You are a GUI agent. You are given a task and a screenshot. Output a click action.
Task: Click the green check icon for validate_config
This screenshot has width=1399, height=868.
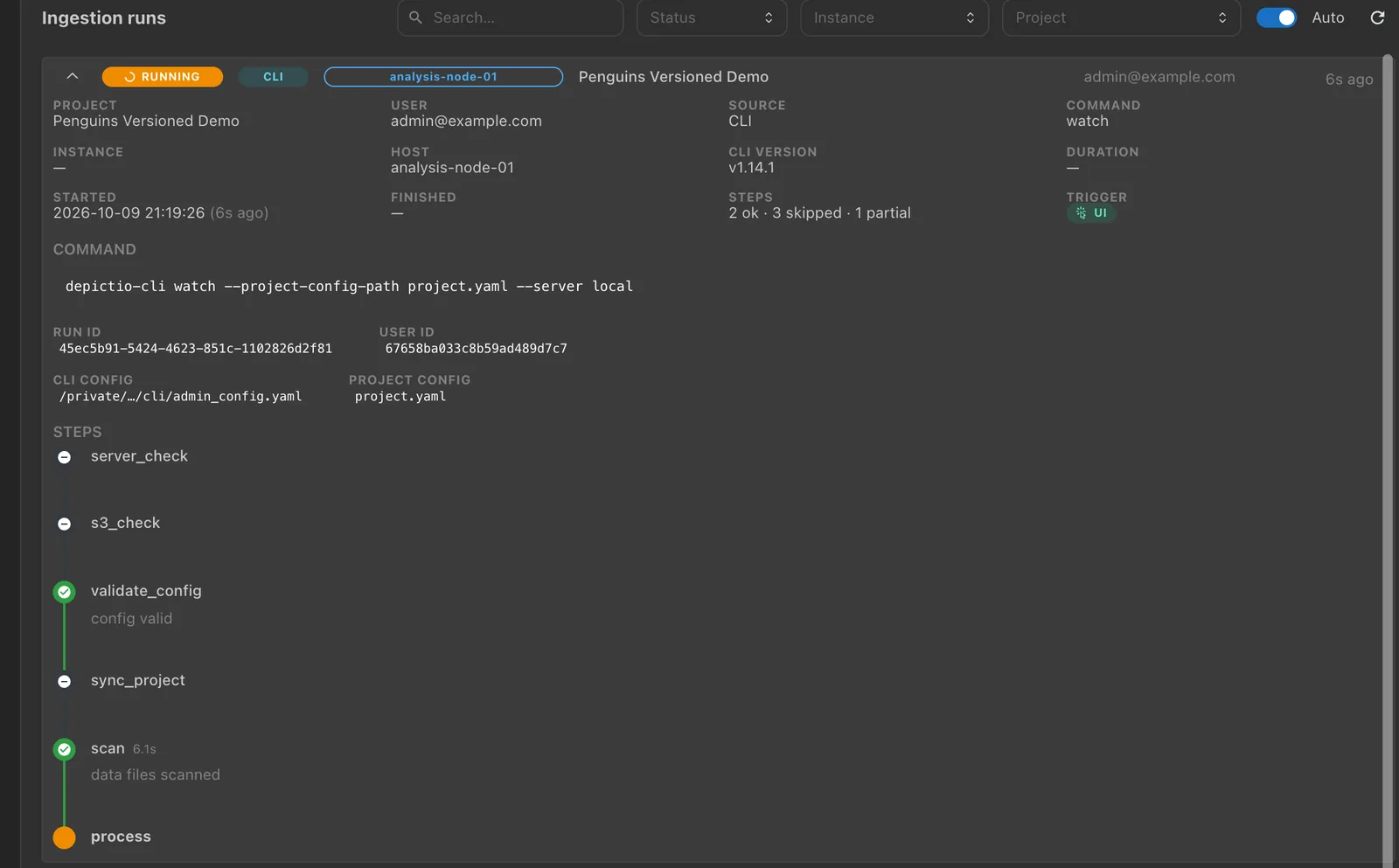coord(65,592)
